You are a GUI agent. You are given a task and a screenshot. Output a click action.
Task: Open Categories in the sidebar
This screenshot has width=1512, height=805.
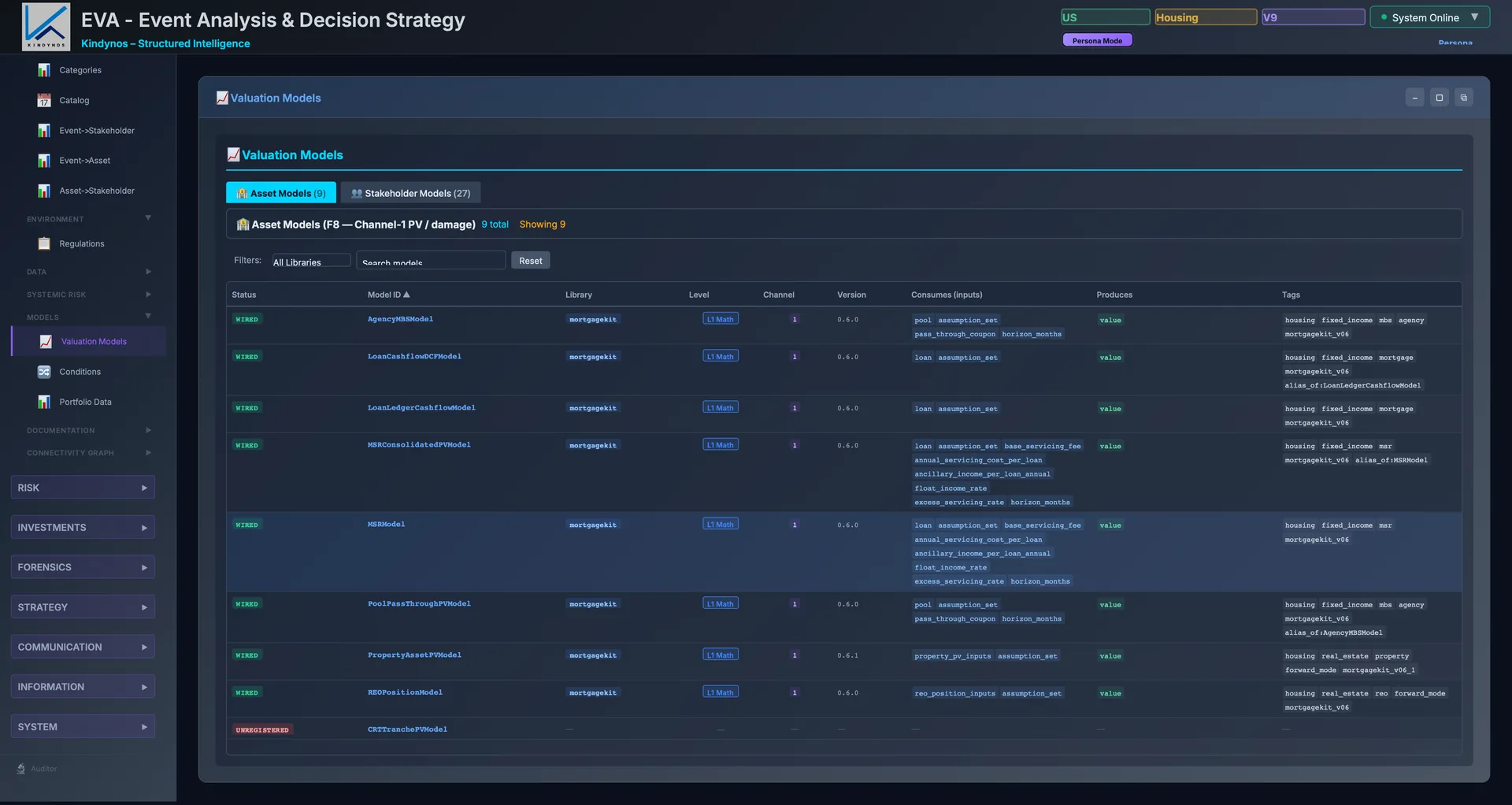80,70
